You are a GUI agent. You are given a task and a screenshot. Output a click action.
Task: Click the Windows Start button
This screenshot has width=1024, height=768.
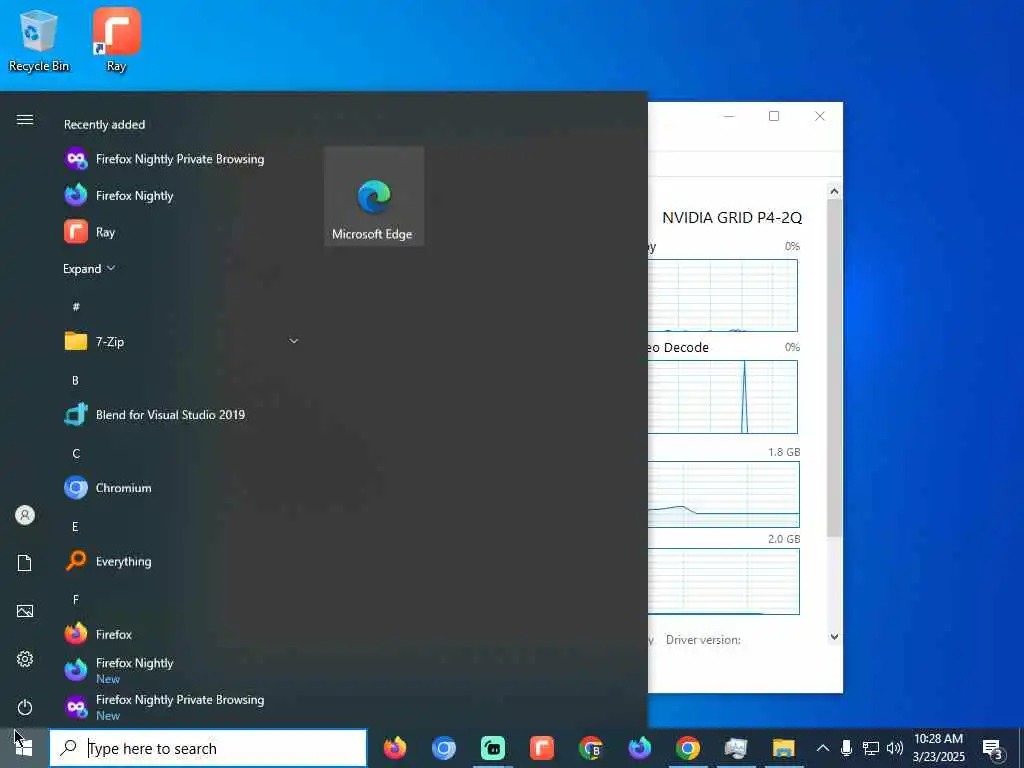coord(24,748)
